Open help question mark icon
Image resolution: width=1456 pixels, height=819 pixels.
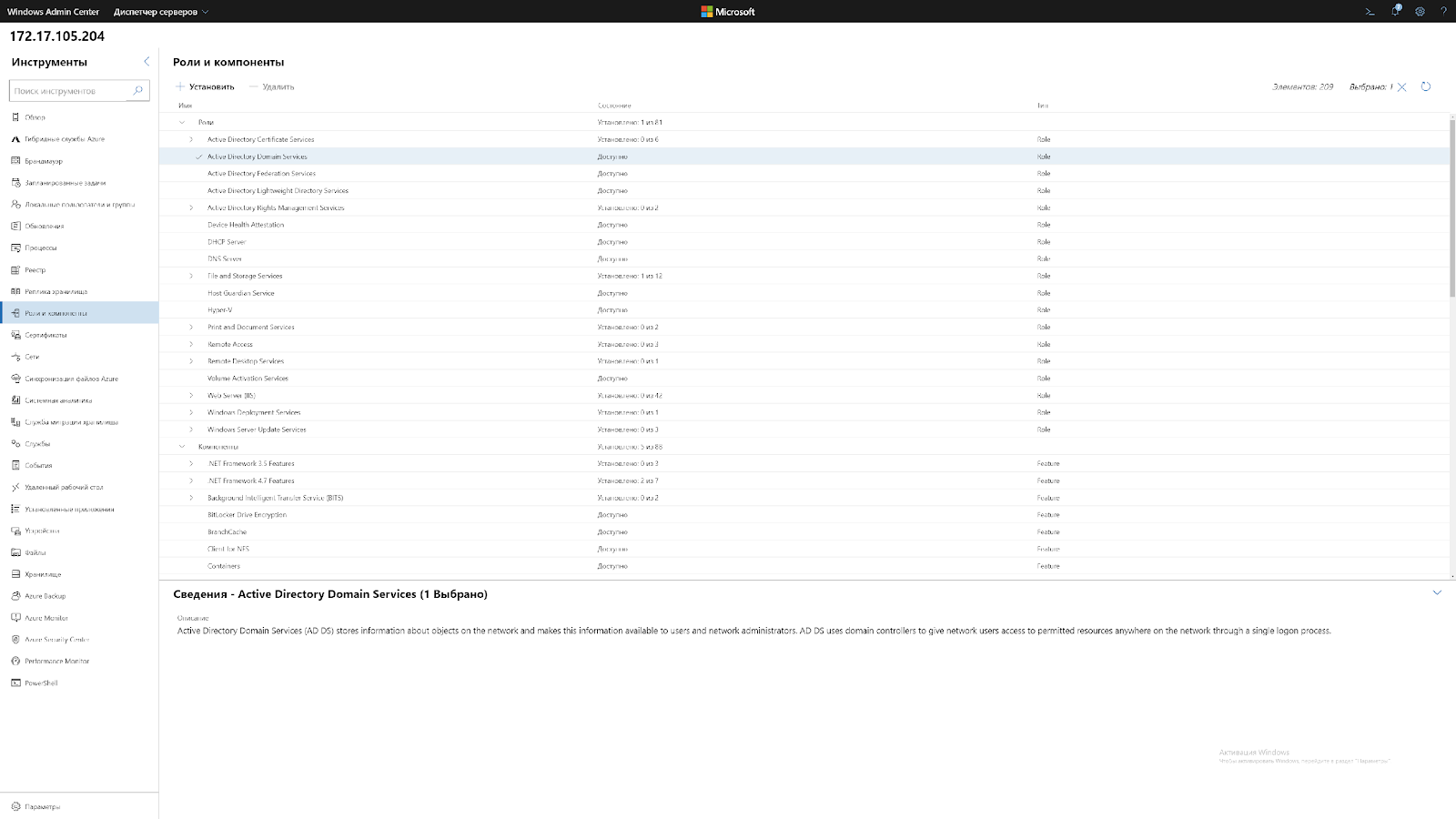tap(1443, 12)
